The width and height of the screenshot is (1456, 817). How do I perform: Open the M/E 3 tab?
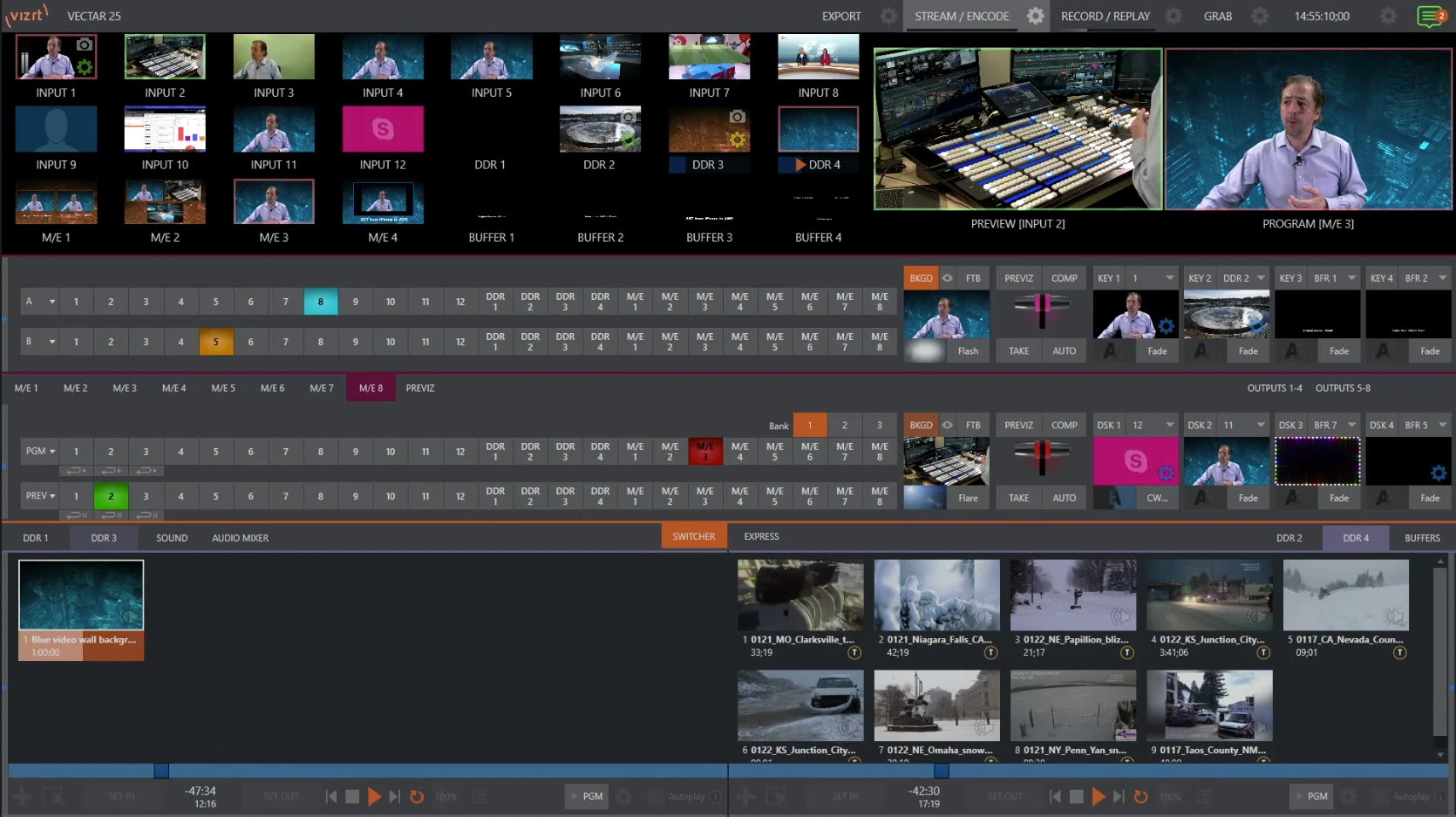125,388
